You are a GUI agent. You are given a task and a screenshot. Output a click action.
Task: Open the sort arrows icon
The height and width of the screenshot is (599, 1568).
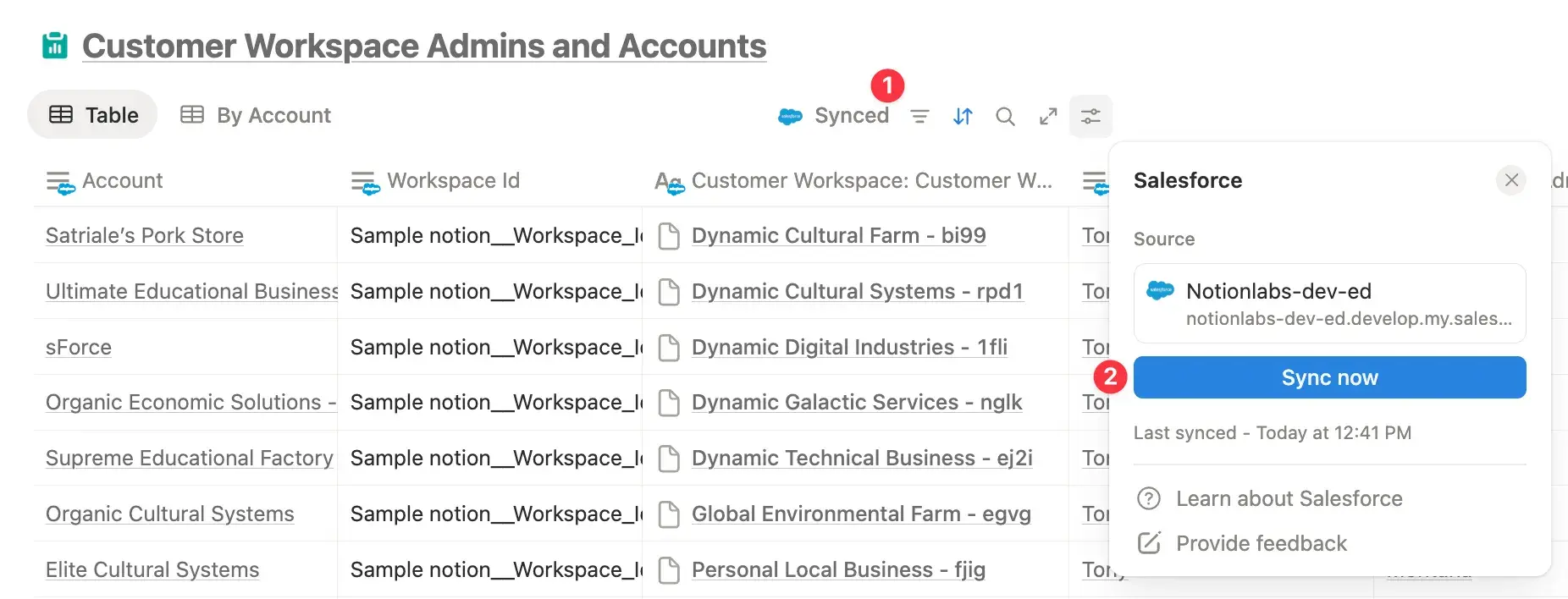point(963,116)
